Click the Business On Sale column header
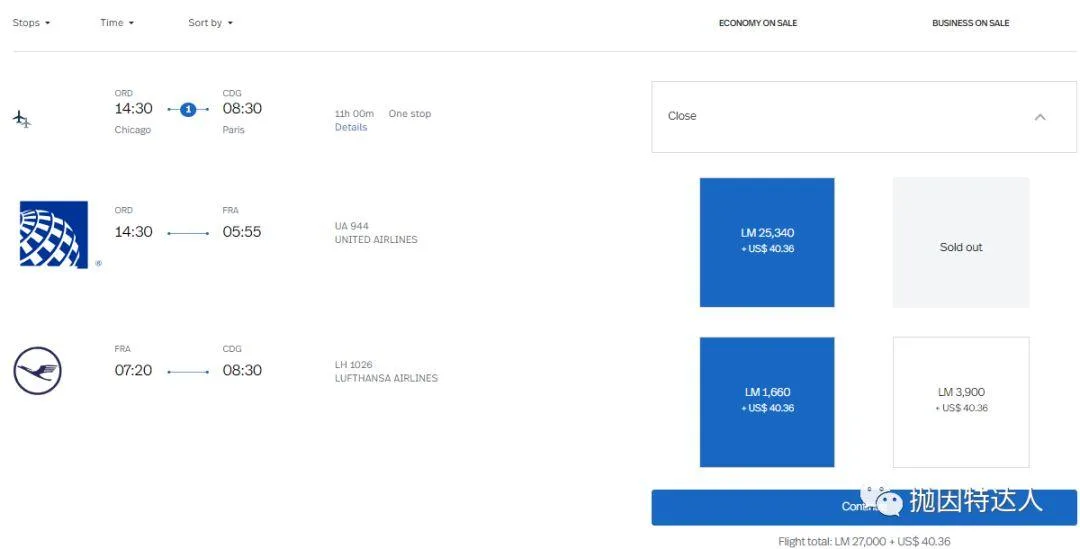This screenshot has width=1080, height=549. [970, 23]
